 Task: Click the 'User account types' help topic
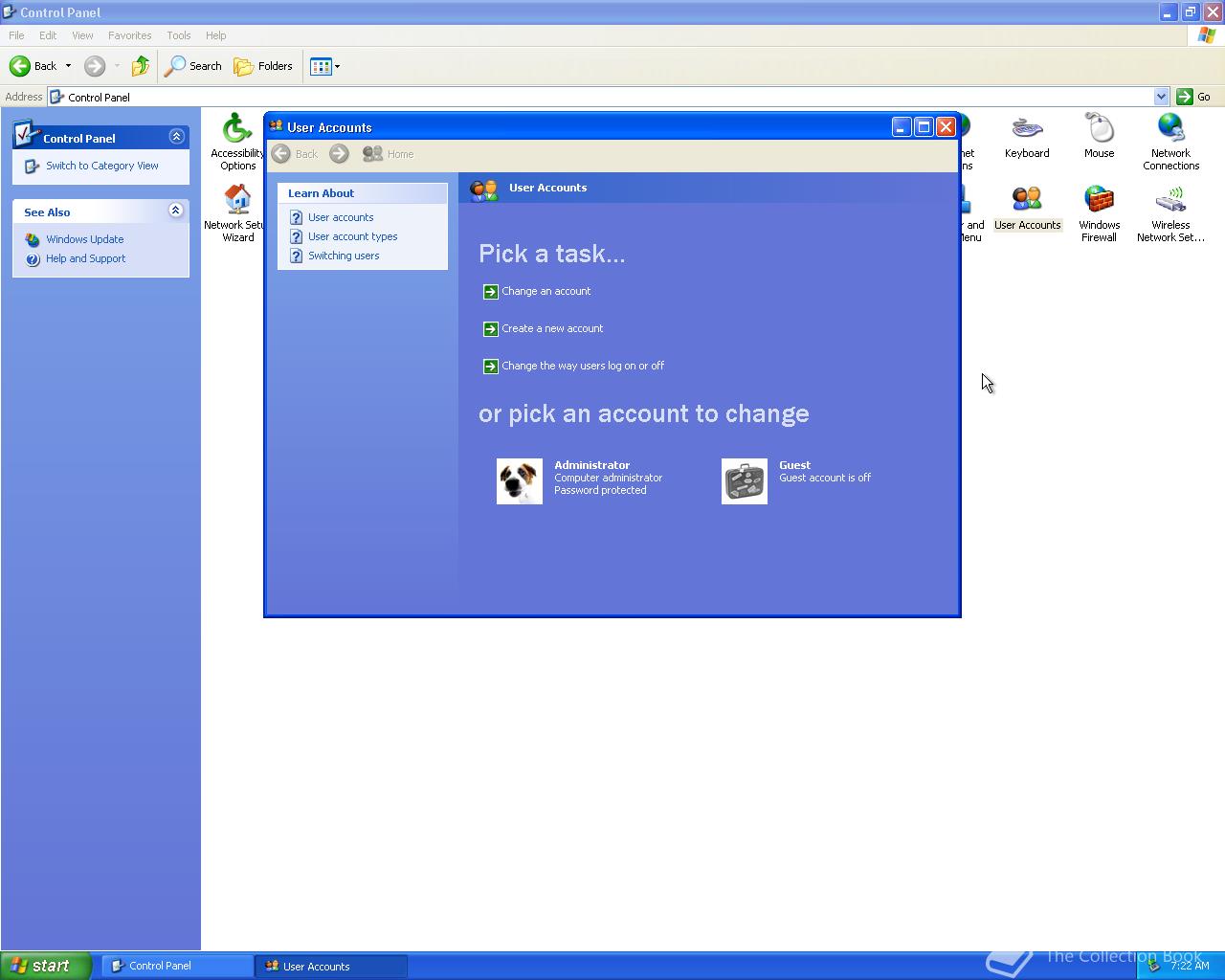(352, 236)
